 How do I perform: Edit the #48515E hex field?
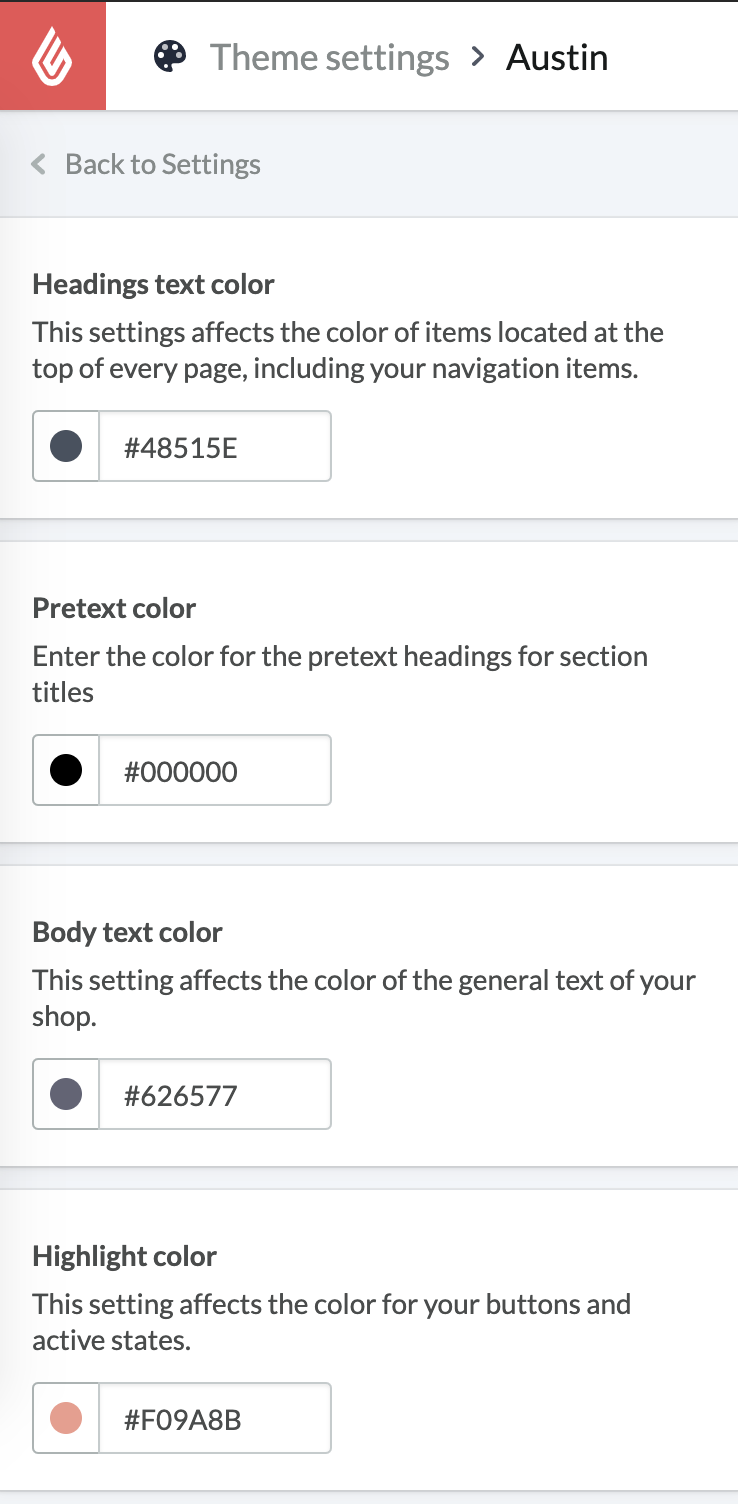coord(214,446)
